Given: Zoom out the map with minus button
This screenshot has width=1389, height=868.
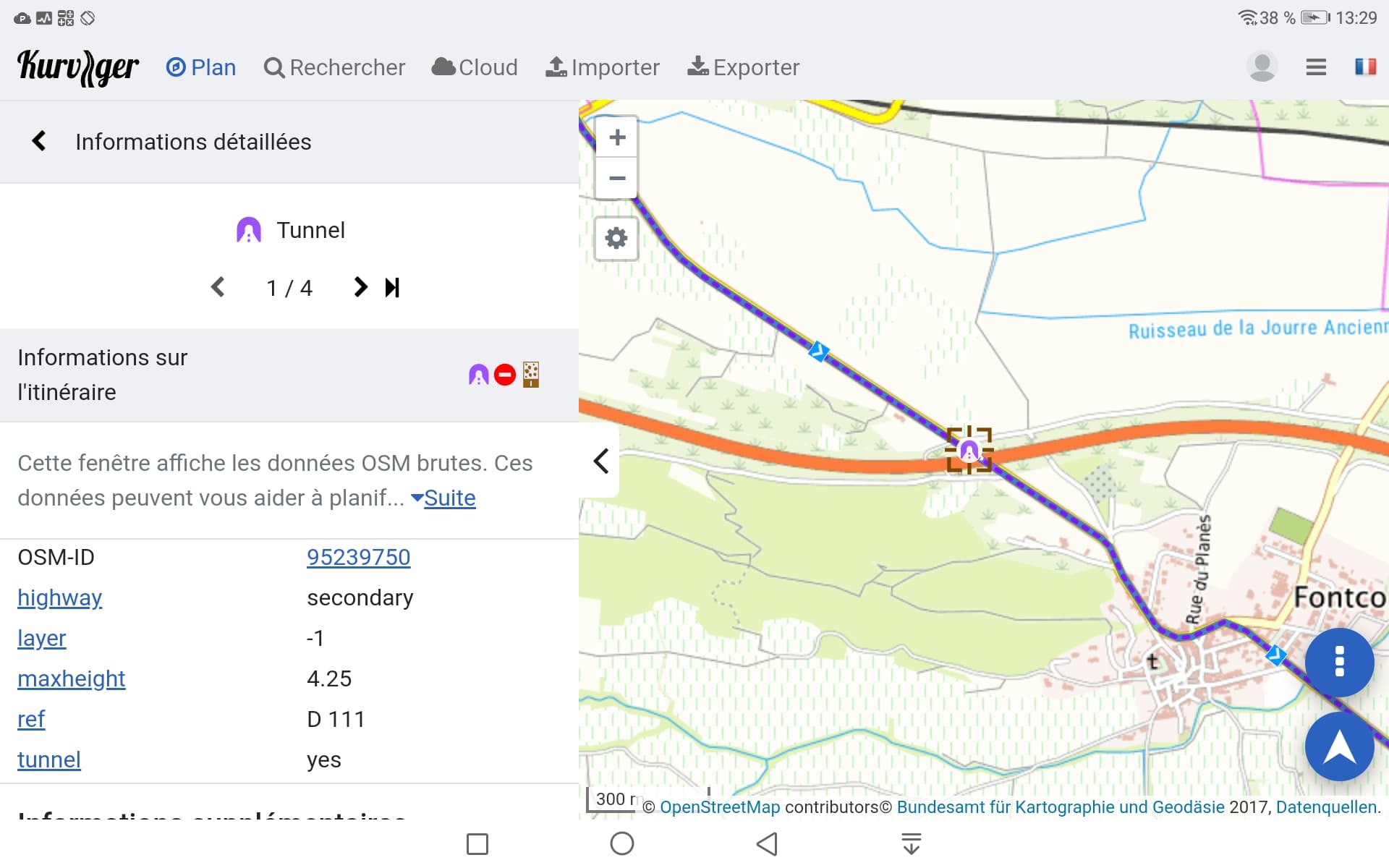Looking at the screenshot, I should tap(616, 178).
